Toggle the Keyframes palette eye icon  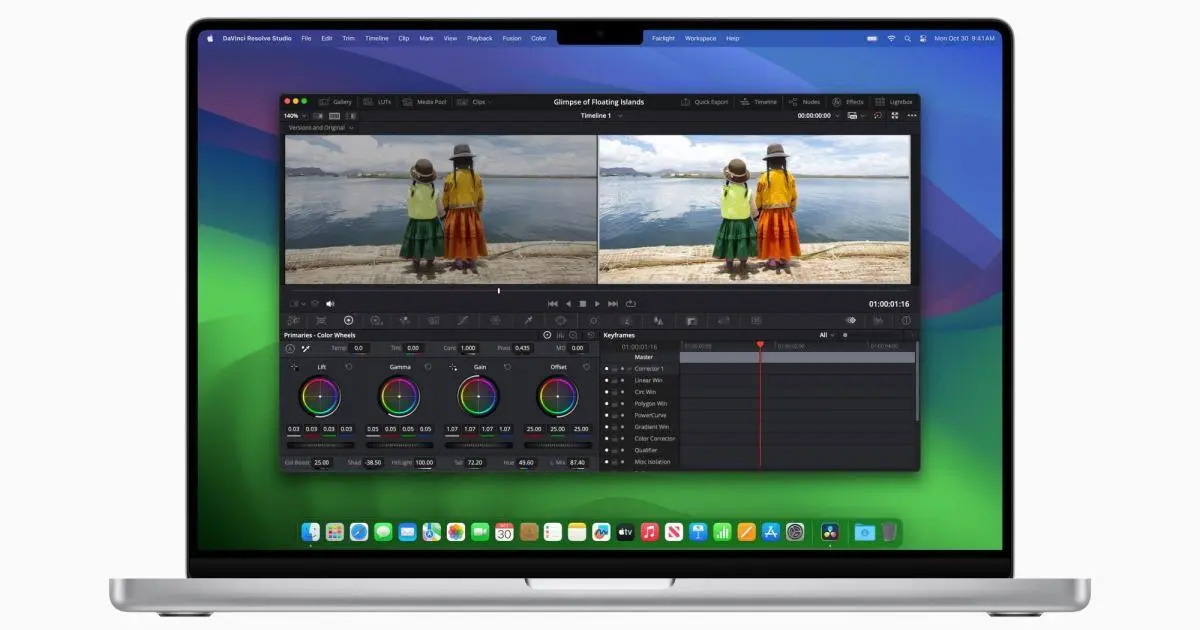pyautogui.click(x=851, y=321)
